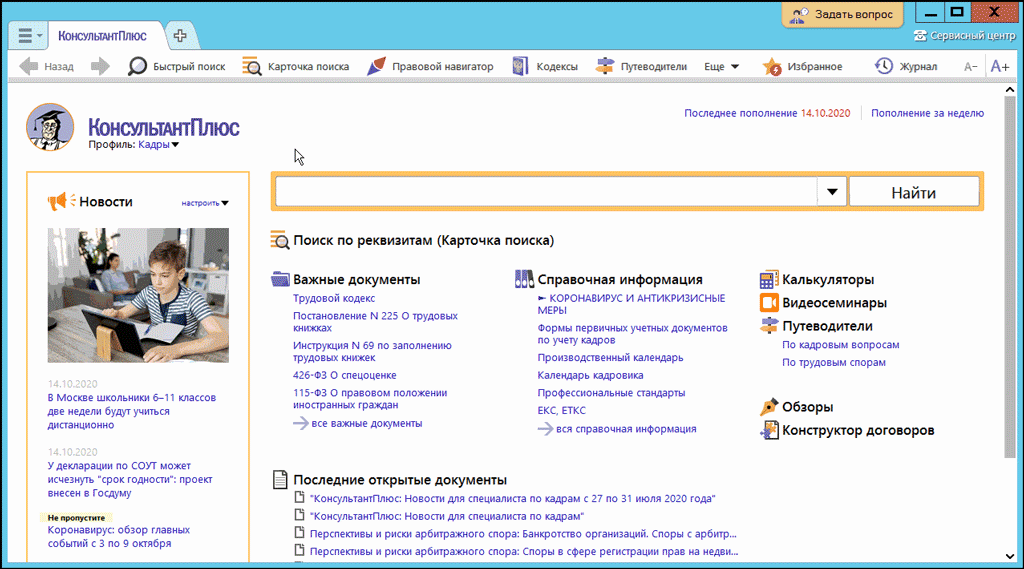Click the Найти search button

click(914, 193)
